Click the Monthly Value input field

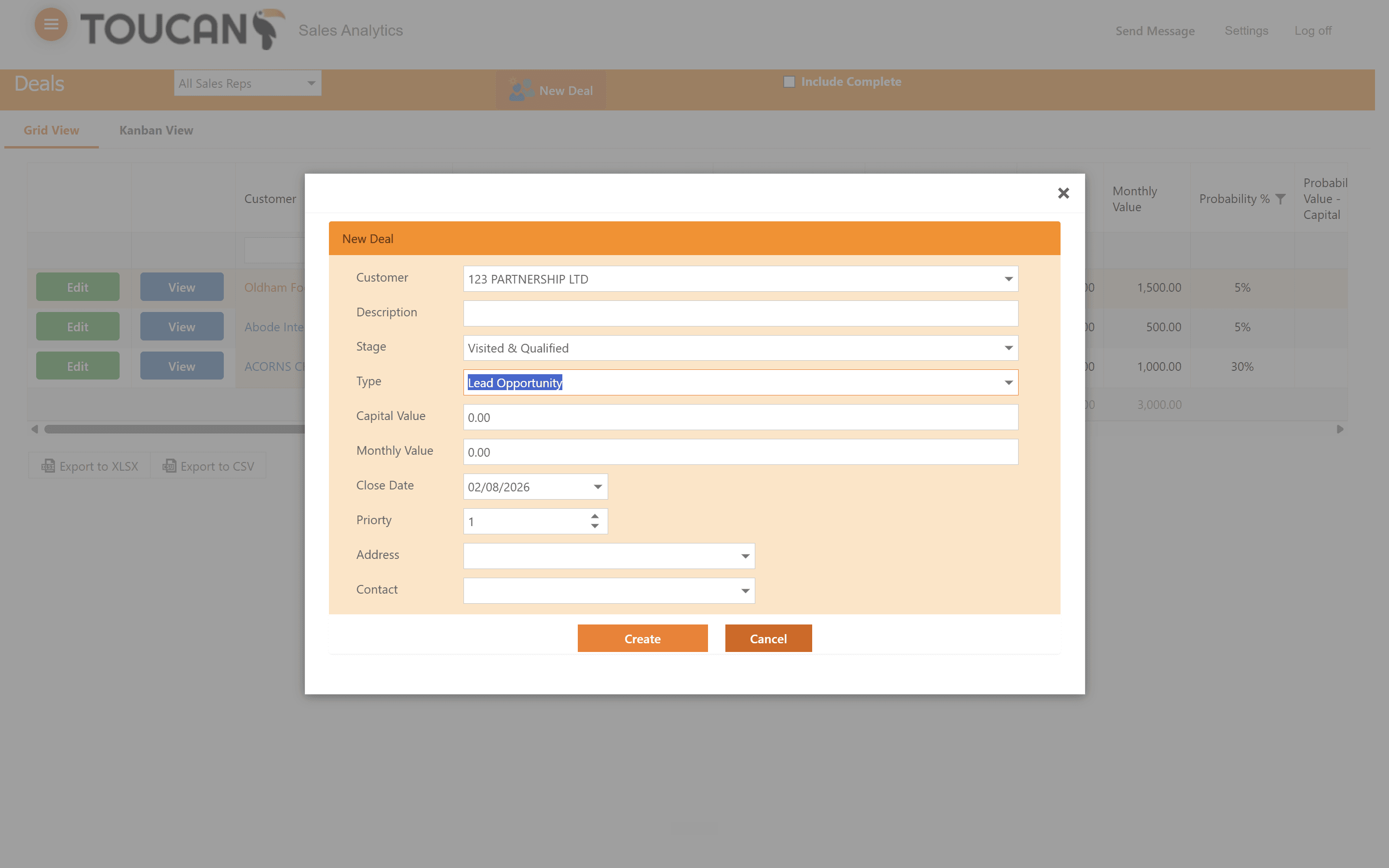[x=740, y=452]
